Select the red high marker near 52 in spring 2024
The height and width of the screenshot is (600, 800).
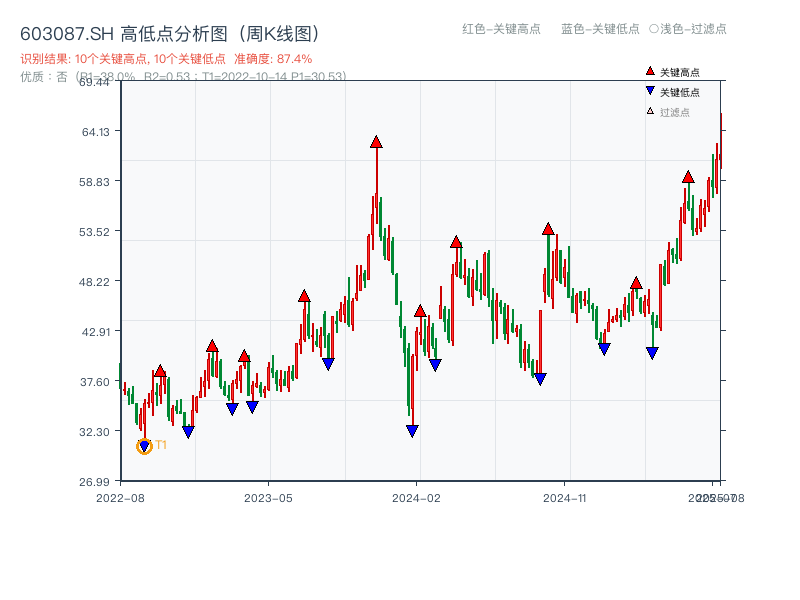pos(456,242)
